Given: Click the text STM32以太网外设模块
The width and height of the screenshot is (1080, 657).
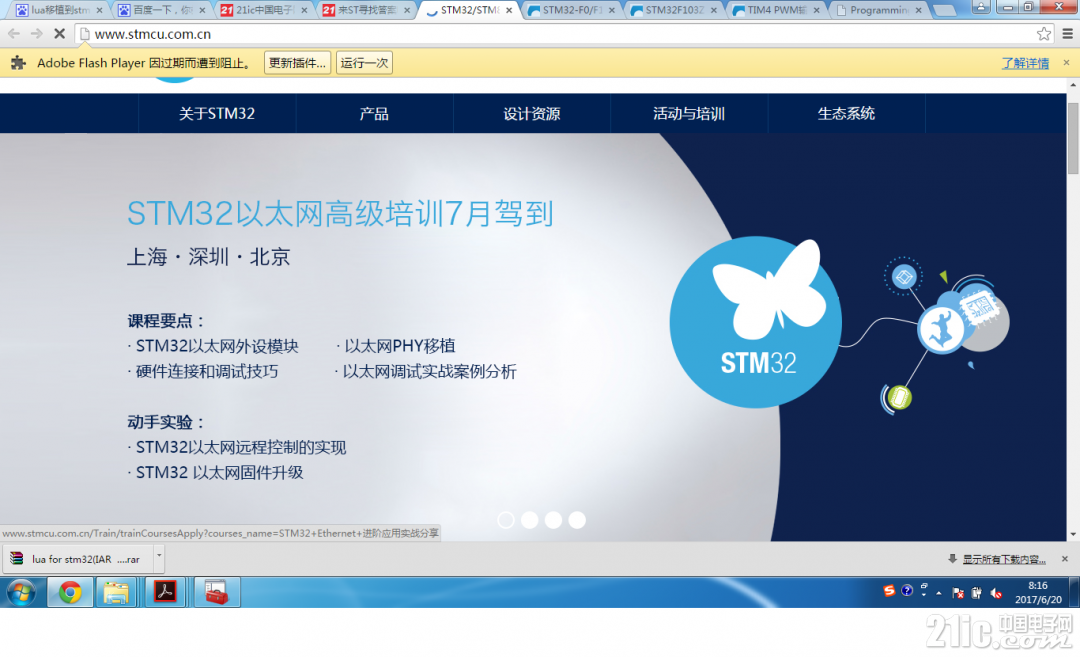Looking at the screenshot, I should click(x=217, y=346).
